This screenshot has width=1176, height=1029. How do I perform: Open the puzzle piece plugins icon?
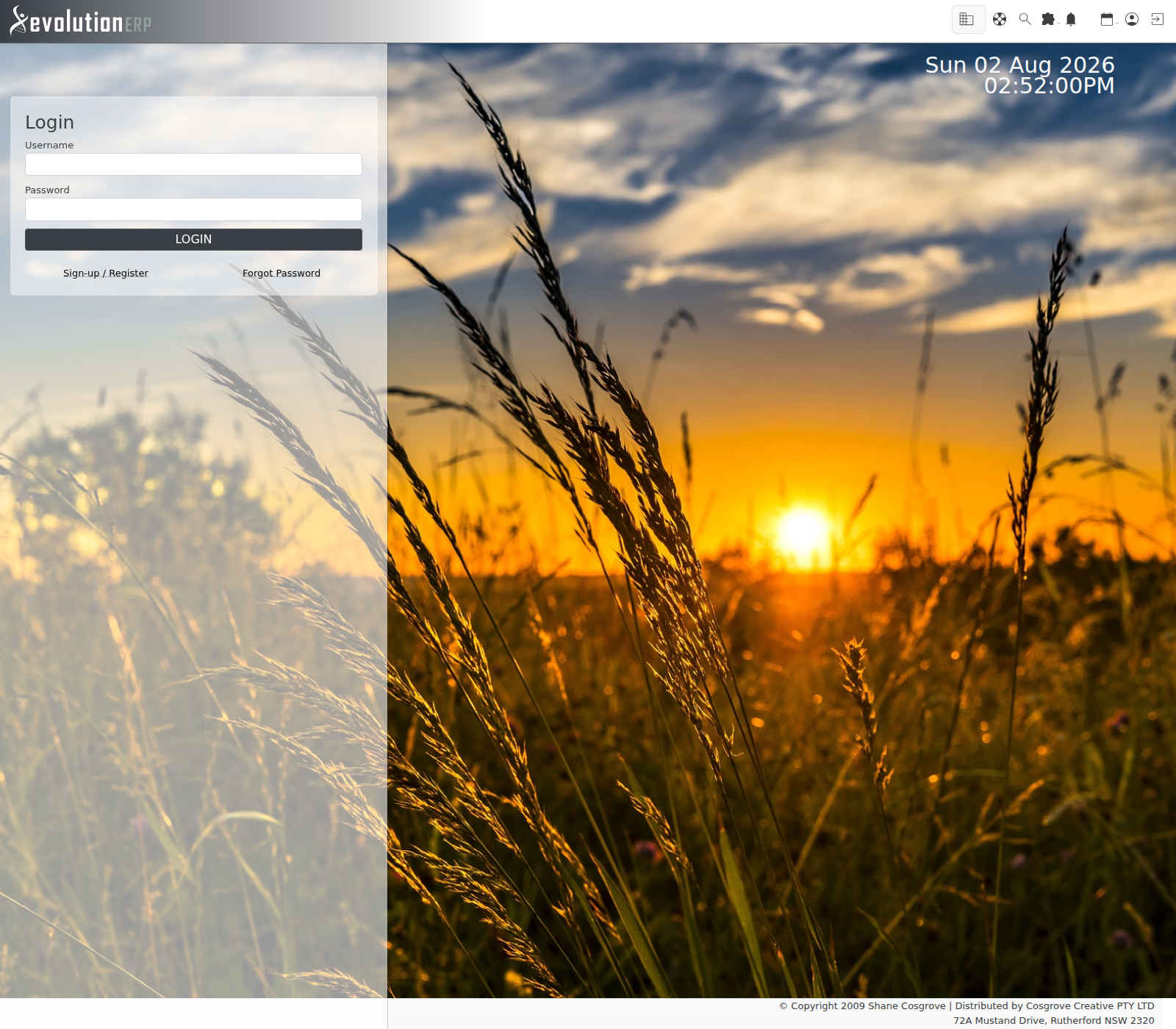click(x=1049, y=20)
